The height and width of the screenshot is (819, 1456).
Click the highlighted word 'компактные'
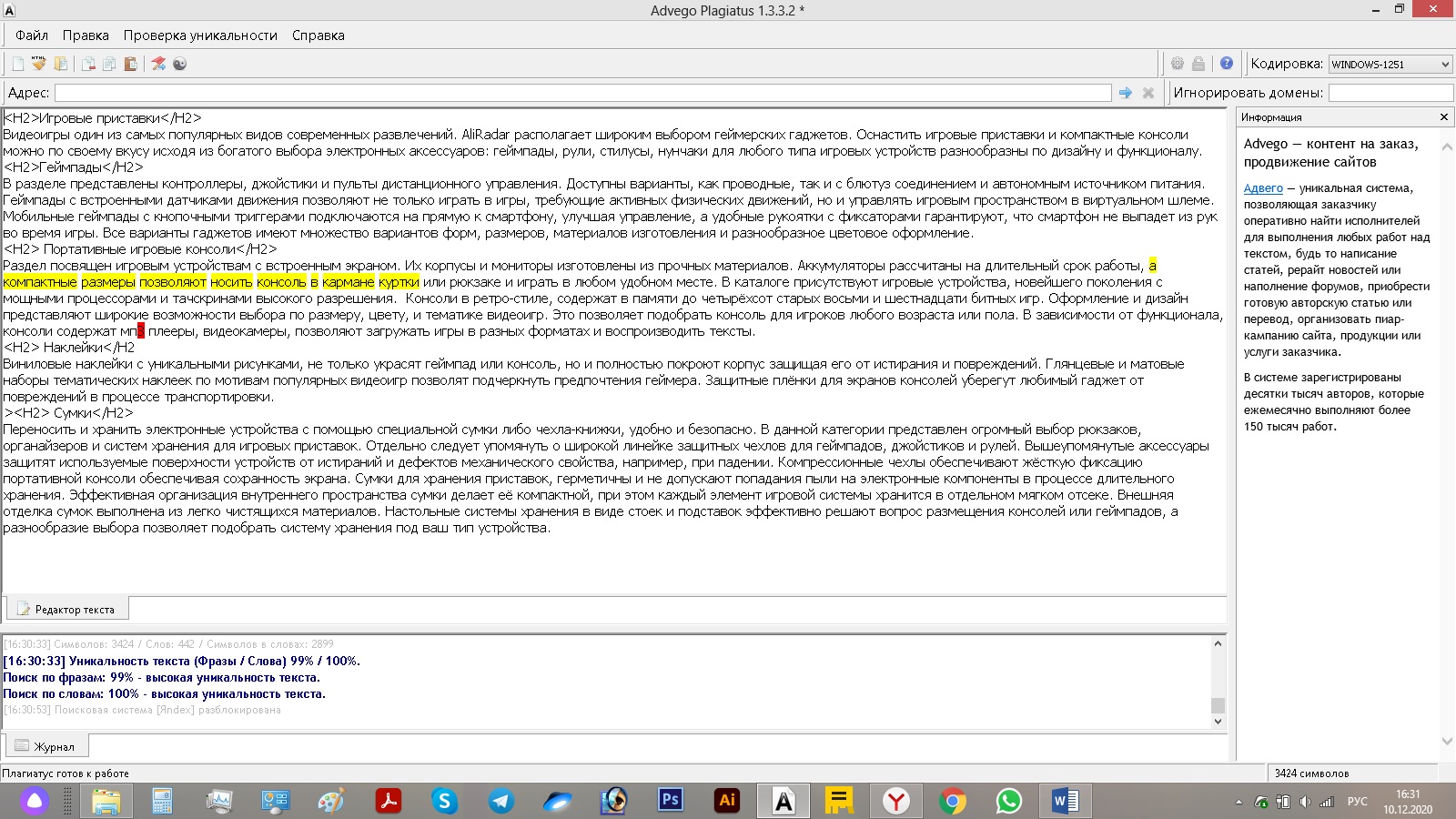coord(40,282)
